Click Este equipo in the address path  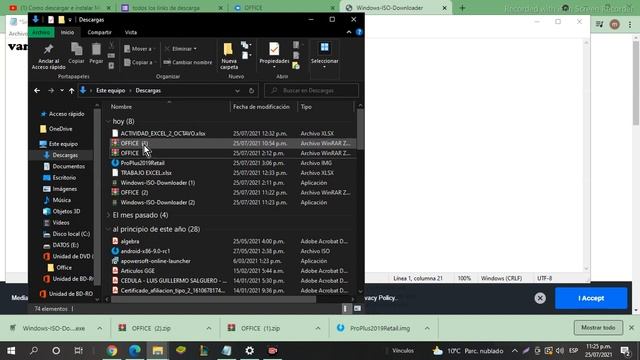click(x=111, y=91)
